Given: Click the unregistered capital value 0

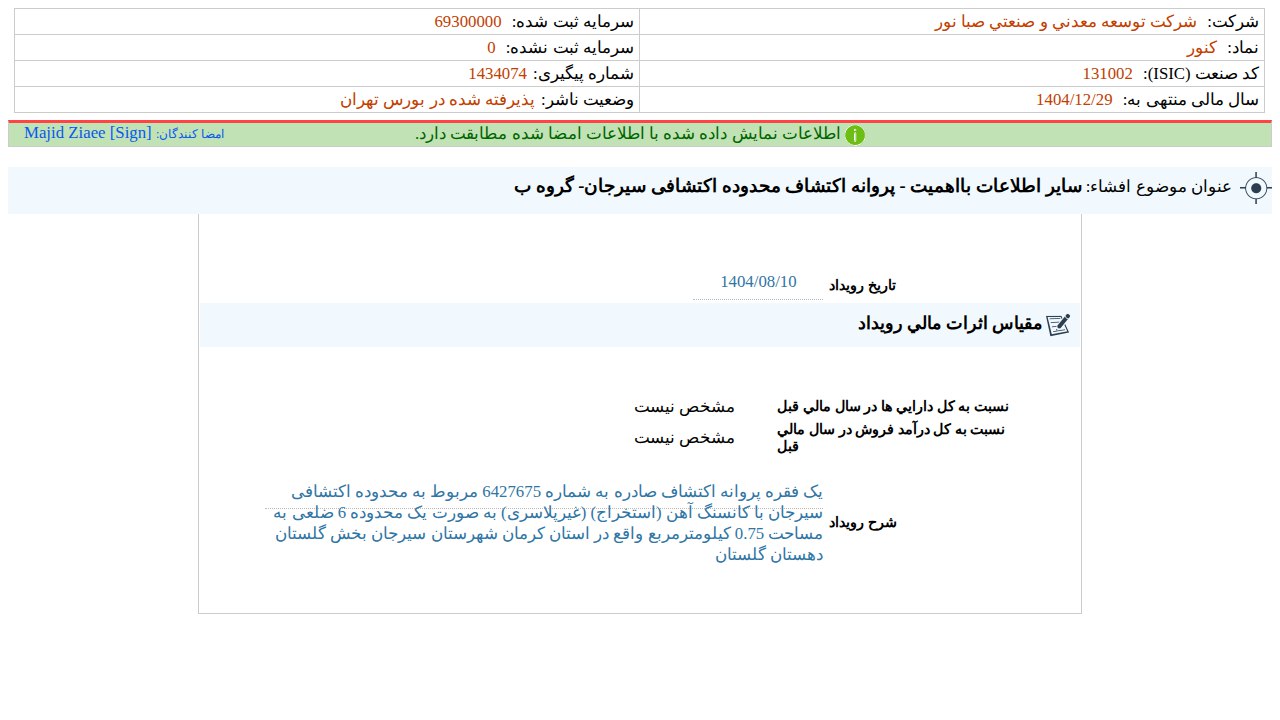Looking at the screenshot, I should click(x=491, y=48).
